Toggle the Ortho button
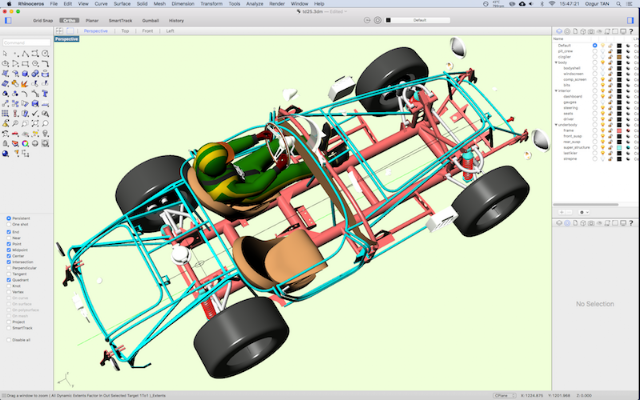Screen dimensions: 640x400 tap(69, 20)
